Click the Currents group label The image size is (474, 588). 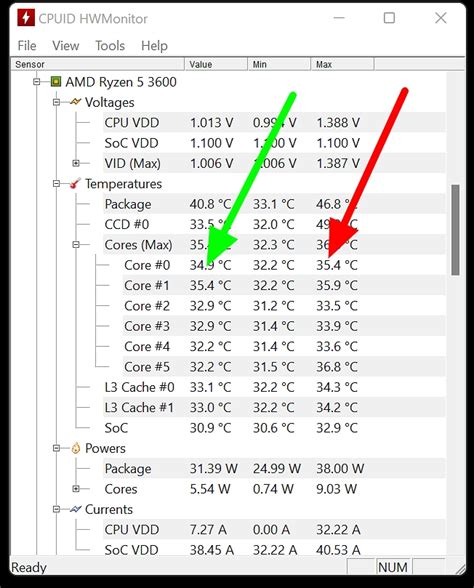(x=109, y=509)
